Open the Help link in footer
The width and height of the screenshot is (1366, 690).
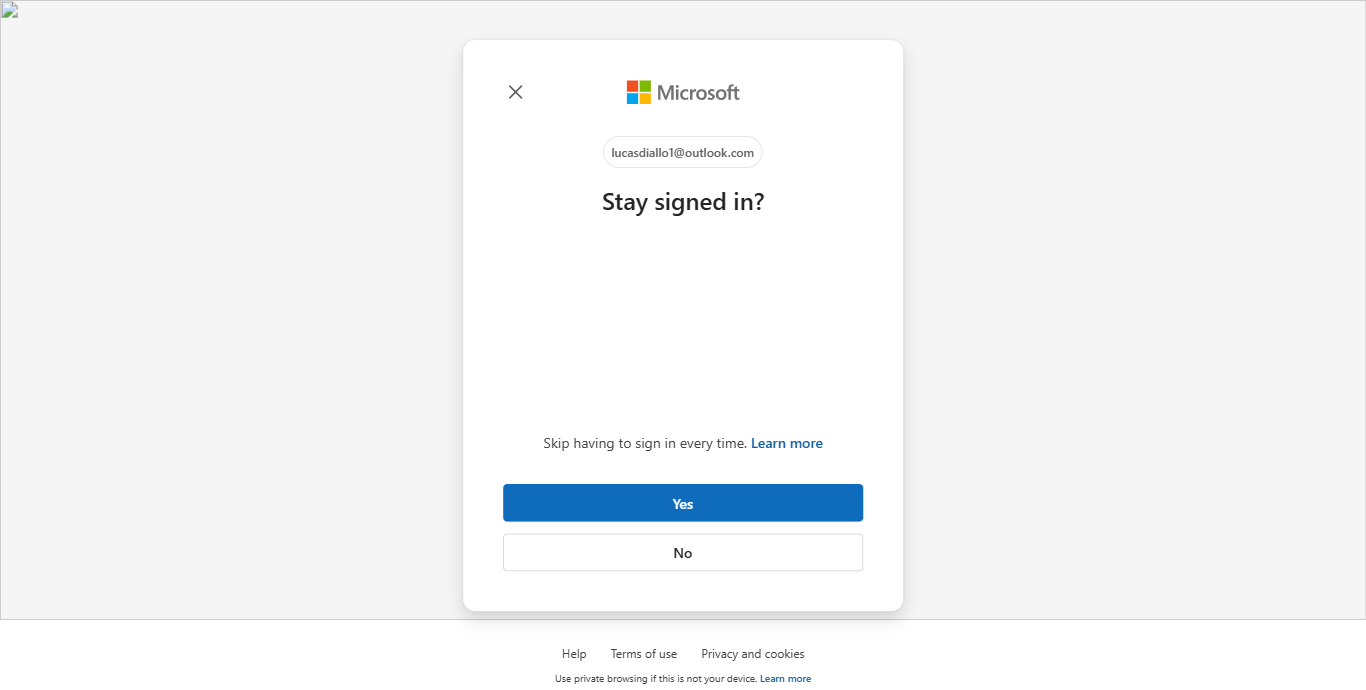tap(574, 654)
